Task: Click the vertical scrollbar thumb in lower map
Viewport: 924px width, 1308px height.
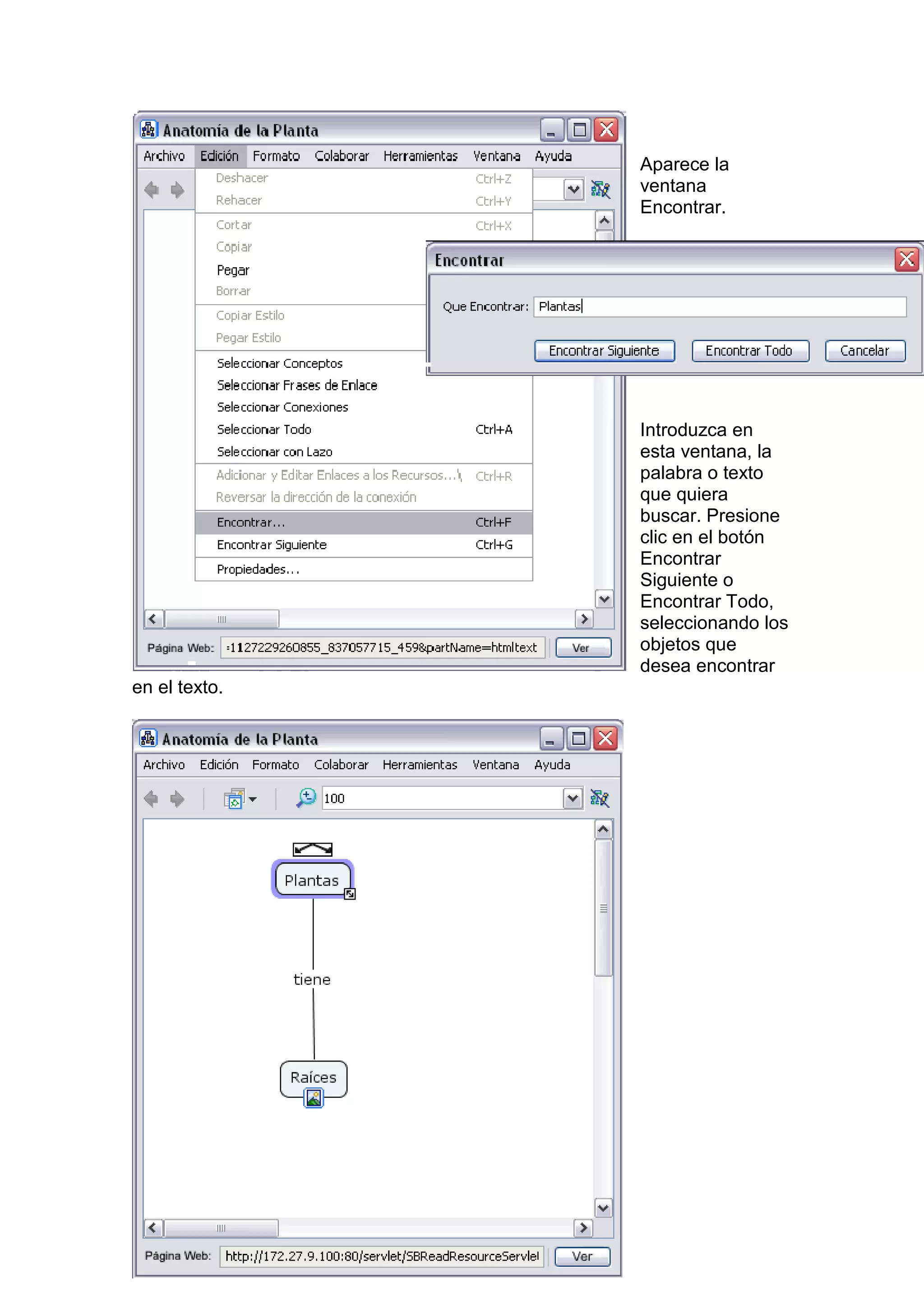Action: point(603,908)
